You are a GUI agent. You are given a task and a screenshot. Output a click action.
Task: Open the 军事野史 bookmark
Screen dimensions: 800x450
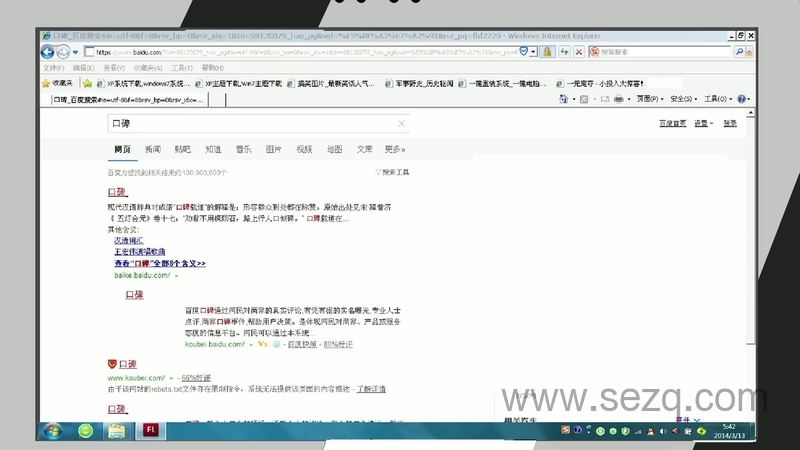(419, 83)
